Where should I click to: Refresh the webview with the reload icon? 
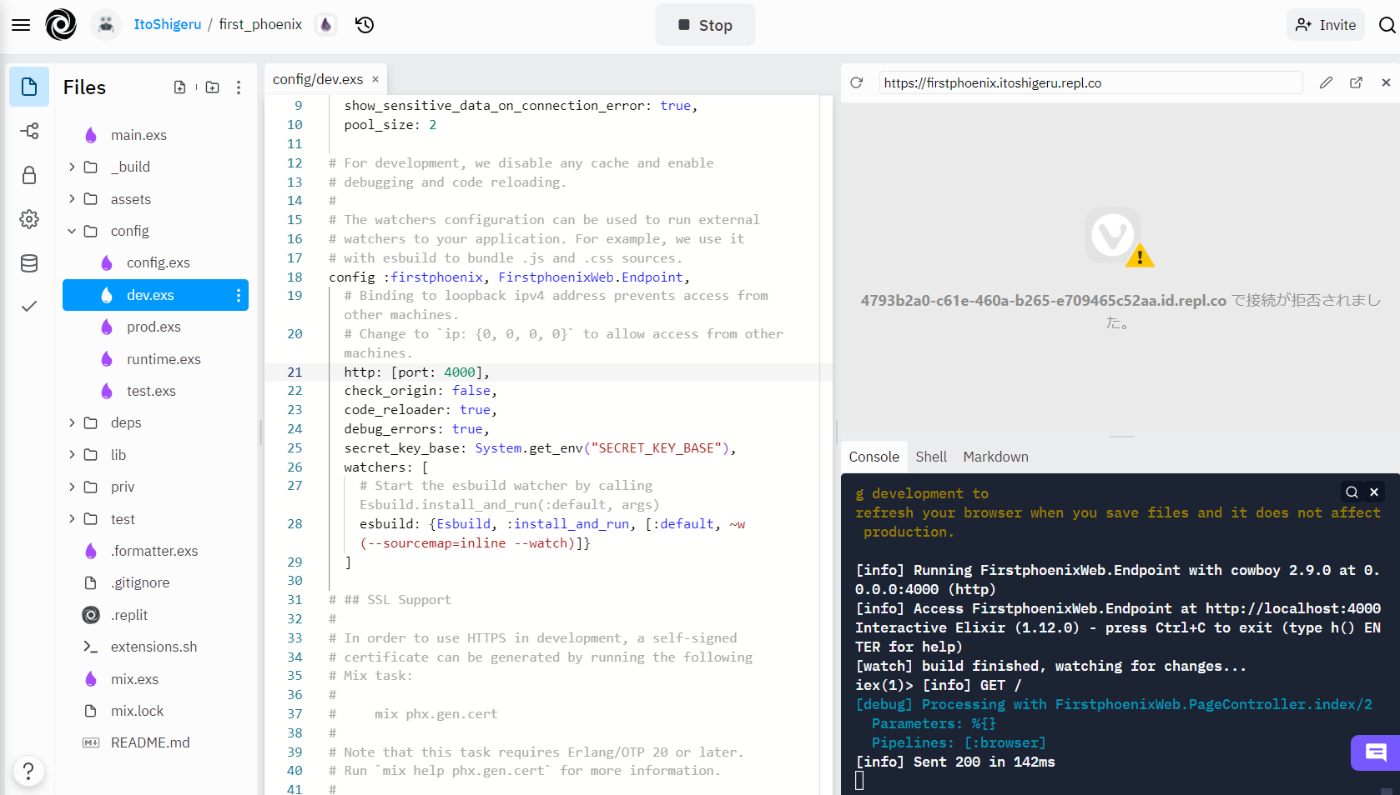tap(856, 81)
